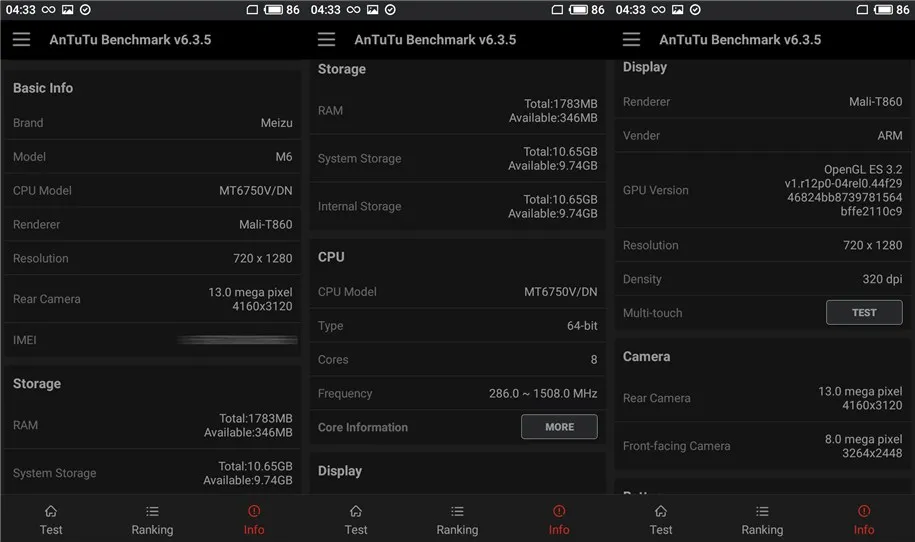Tap Frequency 286.0 ~ 1508.0 MHz
This screenshot has width=915, height=542.
click(x=543, y=394)
